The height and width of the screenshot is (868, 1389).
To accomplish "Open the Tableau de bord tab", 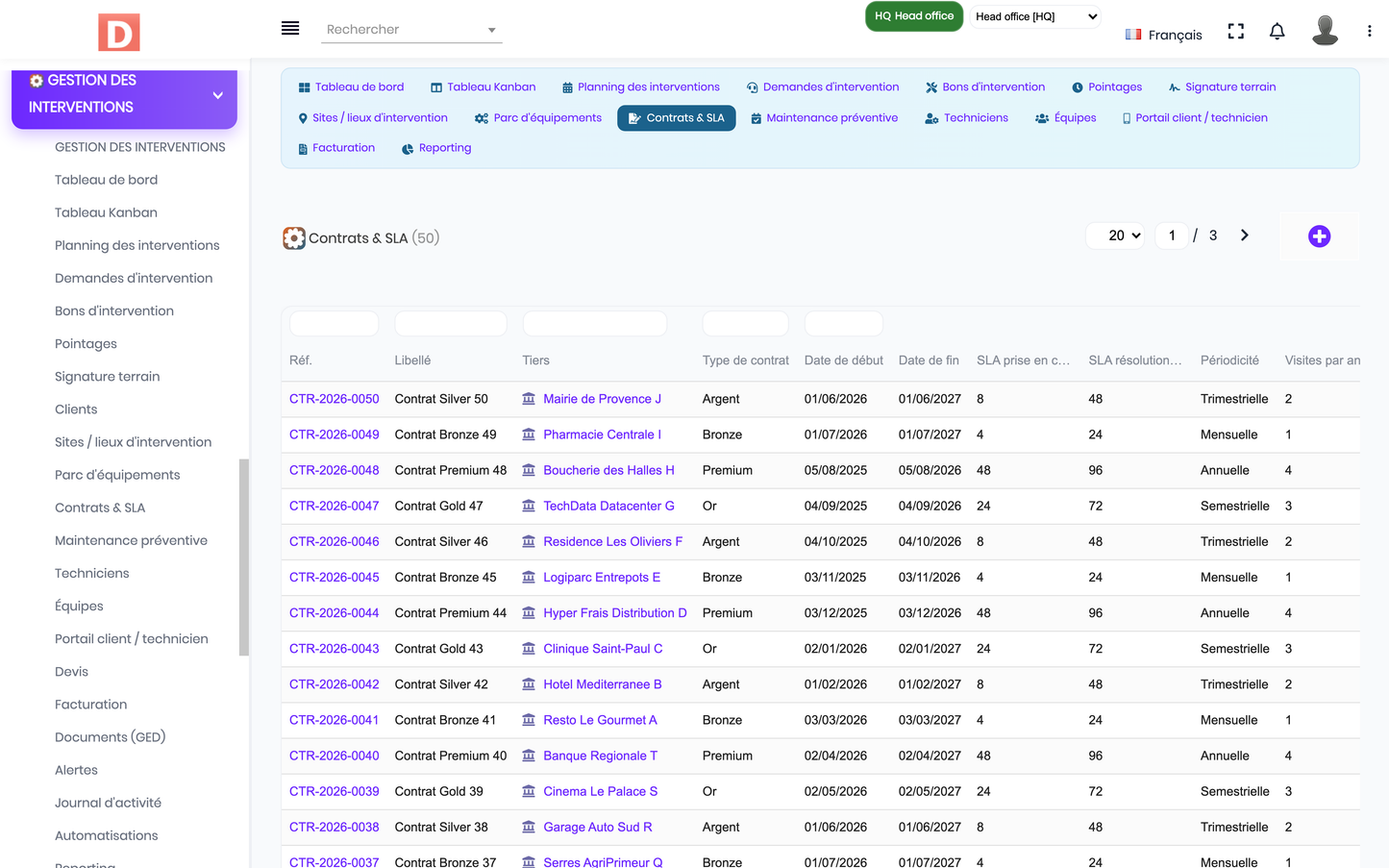I will 351,87.
